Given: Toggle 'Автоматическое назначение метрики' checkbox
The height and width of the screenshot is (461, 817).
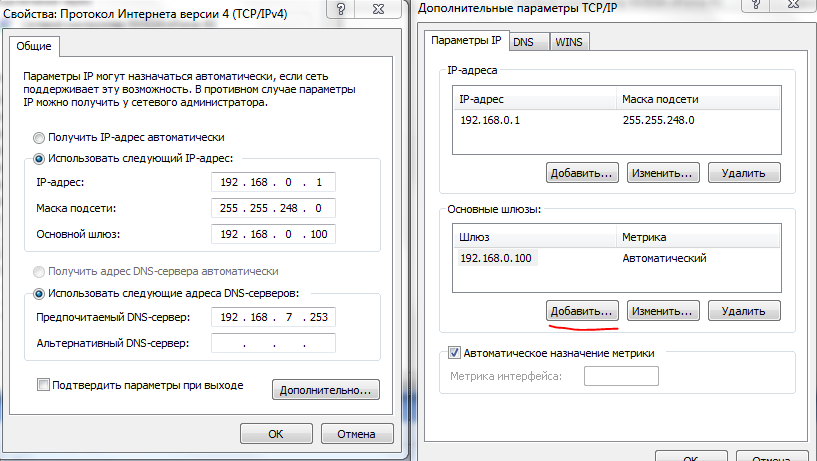Looking at the screenshot, I should pyautogui.click(x=455, y=353).
